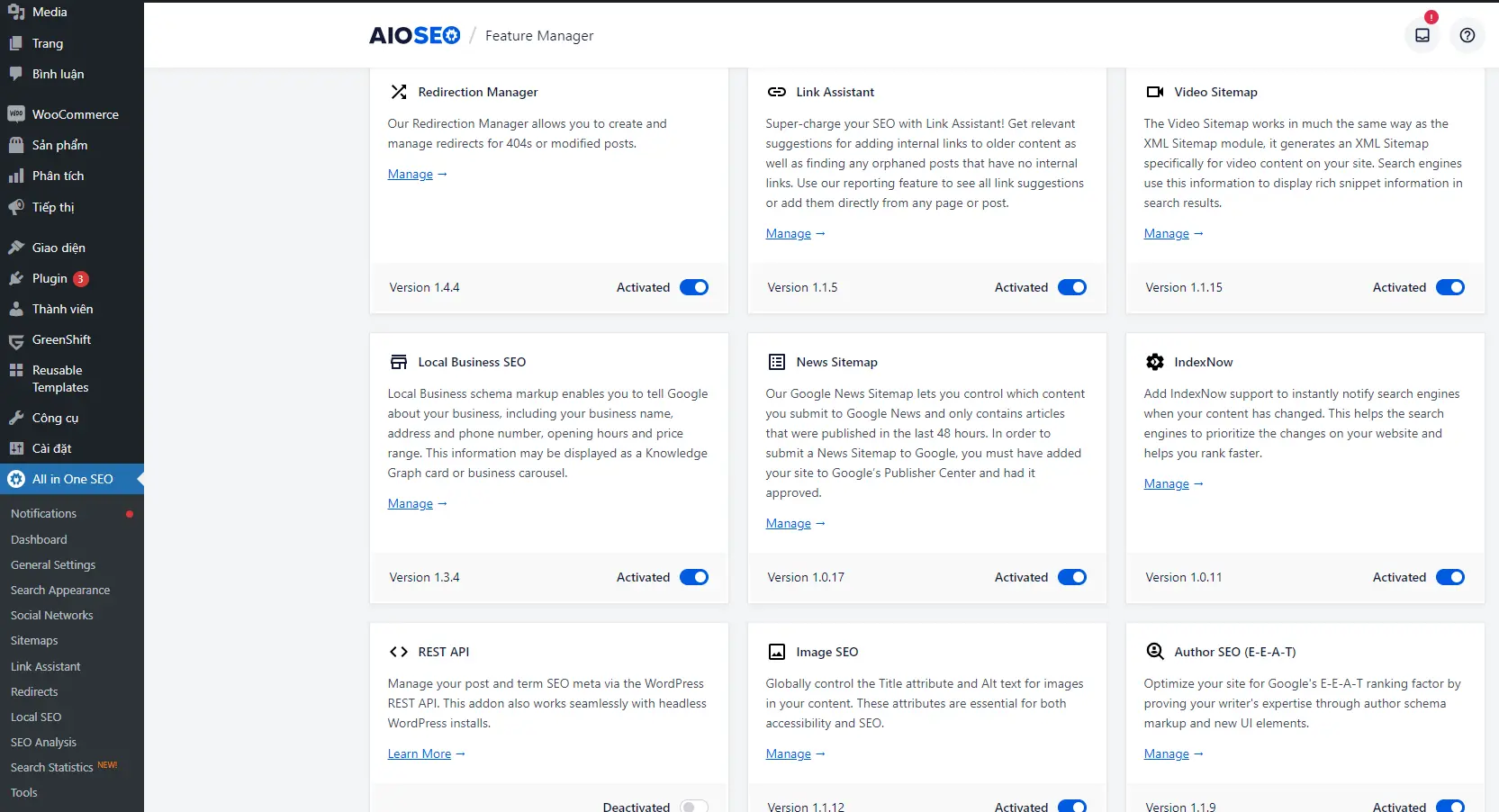The width and height of the screenshot is (1499, 812).
Task: Disable the Link Assistant toggle
Action: (1072, 287)
